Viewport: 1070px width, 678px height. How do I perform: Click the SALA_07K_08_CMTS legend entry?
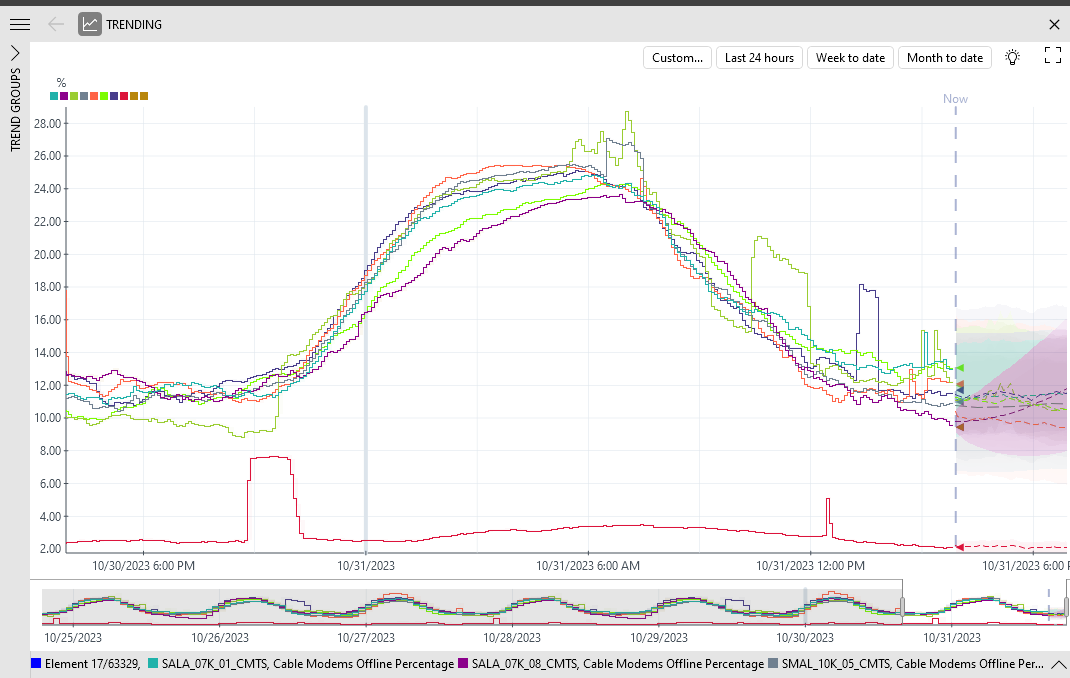pyautogui.click(x=611, y=664)
